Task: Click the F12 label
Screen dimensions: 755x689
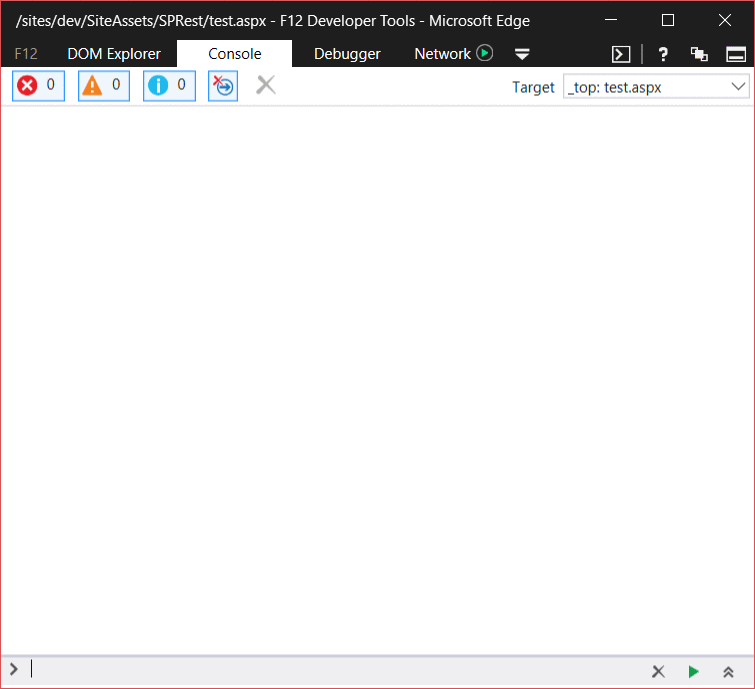Action: 26,53
